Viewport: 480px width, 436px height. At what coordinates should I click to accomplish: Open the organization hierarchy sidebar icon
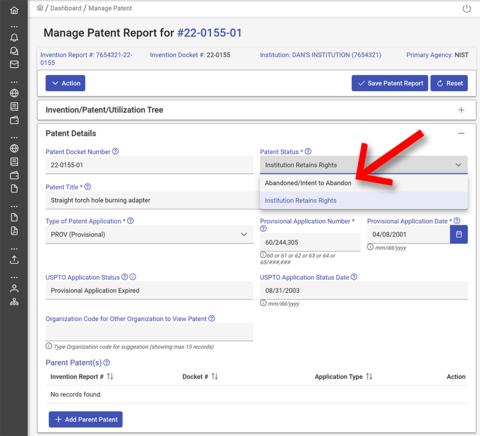click(14, 302)
